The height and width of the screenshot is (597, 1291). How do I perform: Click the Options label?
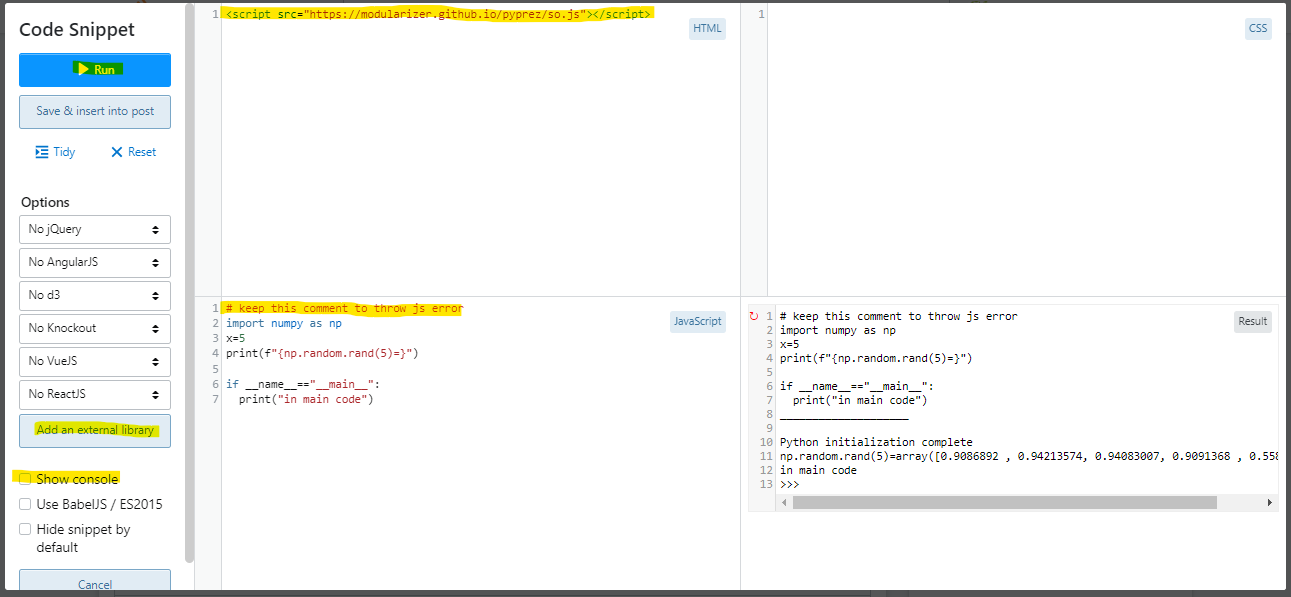(45, 202)
